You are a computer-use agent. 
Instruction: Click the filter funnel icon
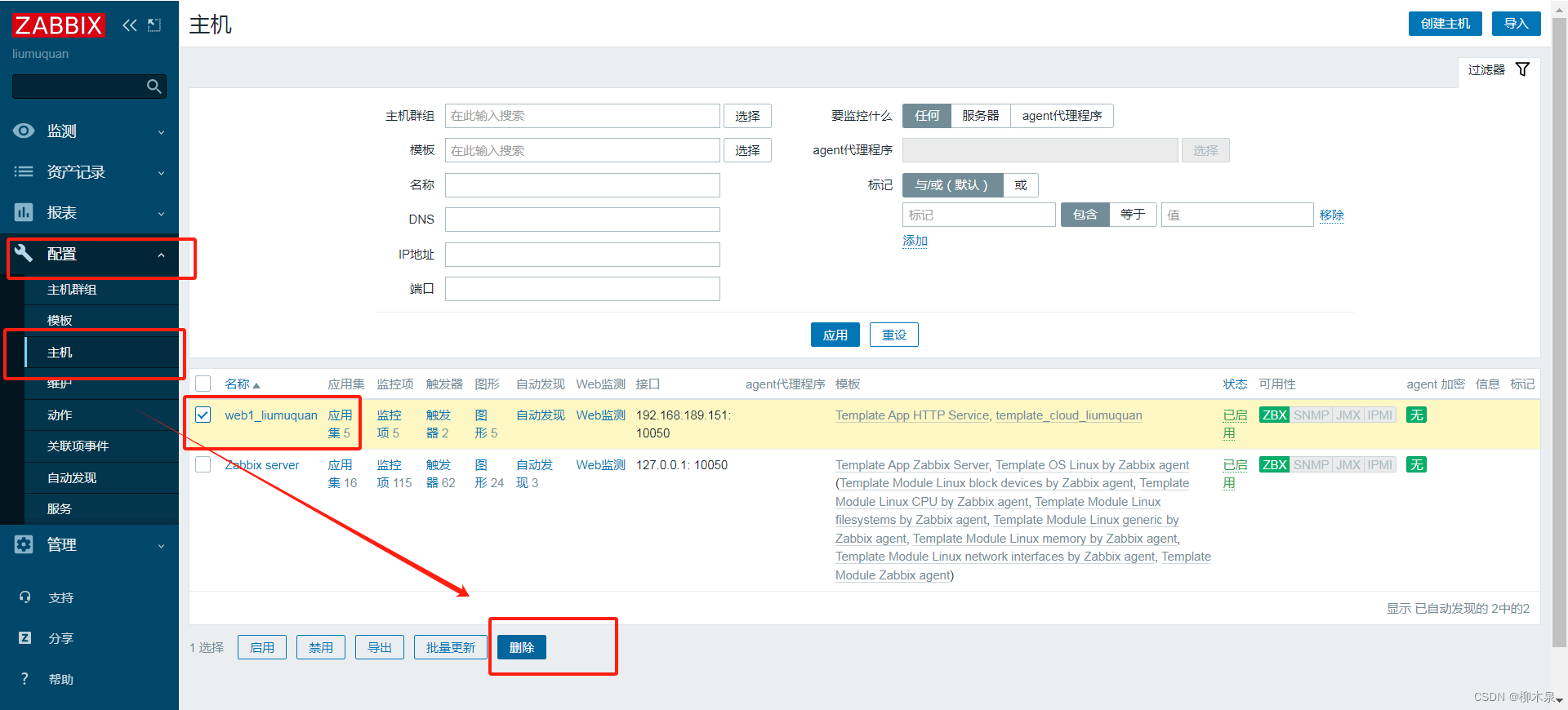coord(1522,69)
